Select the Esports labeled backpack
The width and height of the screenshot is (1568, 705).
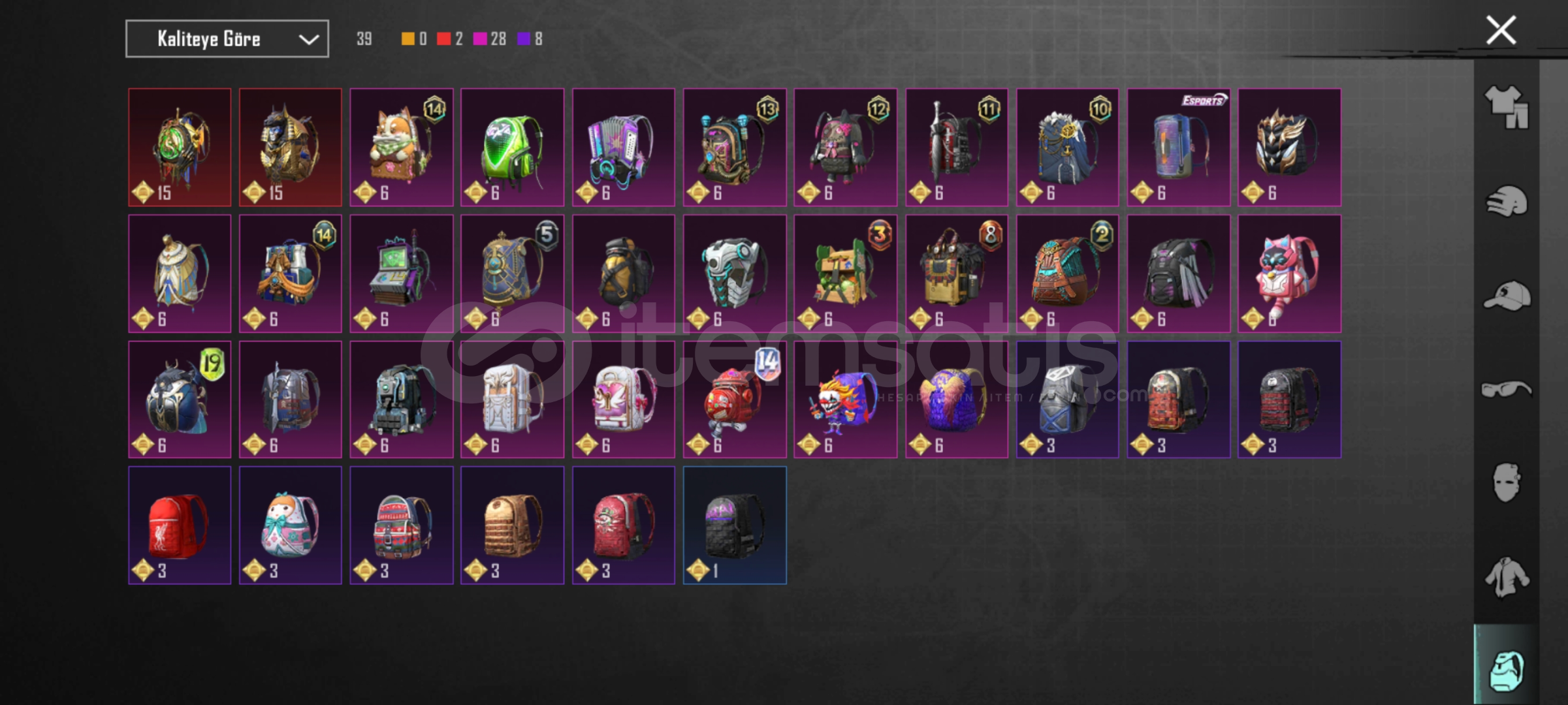[1179, 148]
